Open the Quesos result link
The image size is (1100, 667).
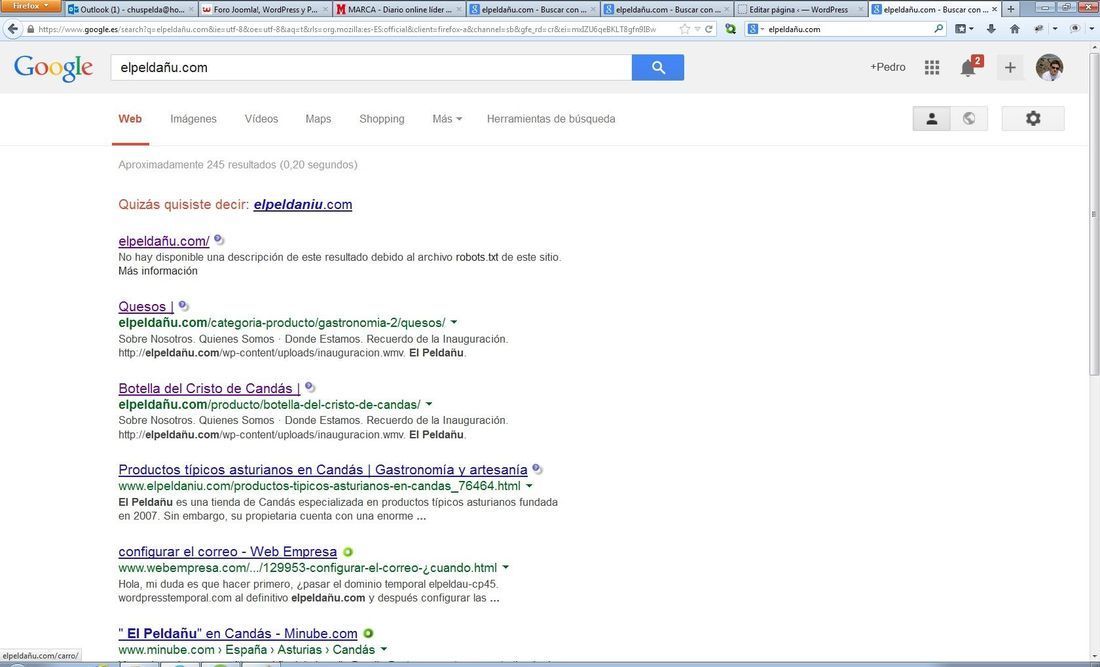point(146,306)
